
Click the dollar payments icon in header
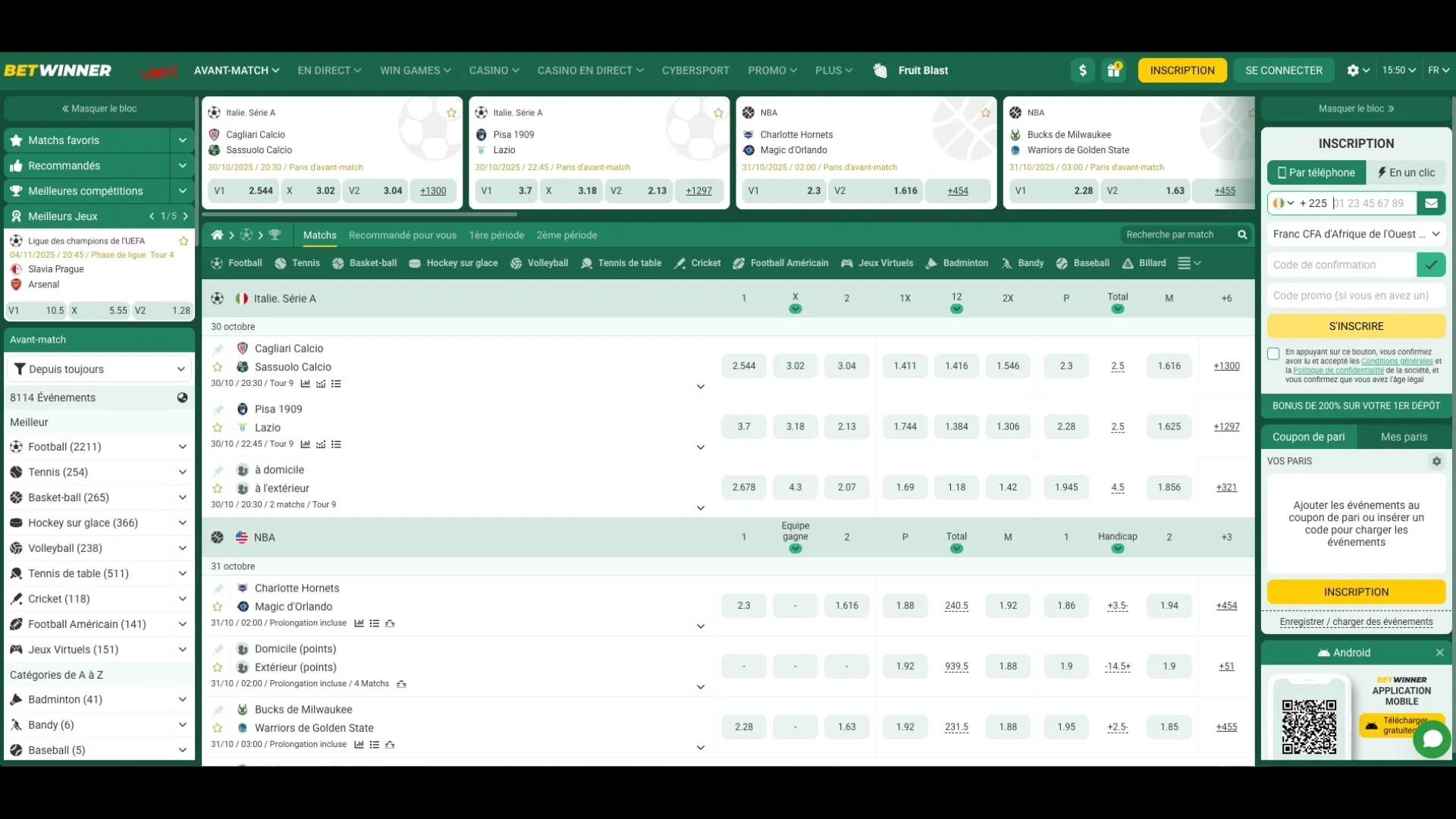1083,71
